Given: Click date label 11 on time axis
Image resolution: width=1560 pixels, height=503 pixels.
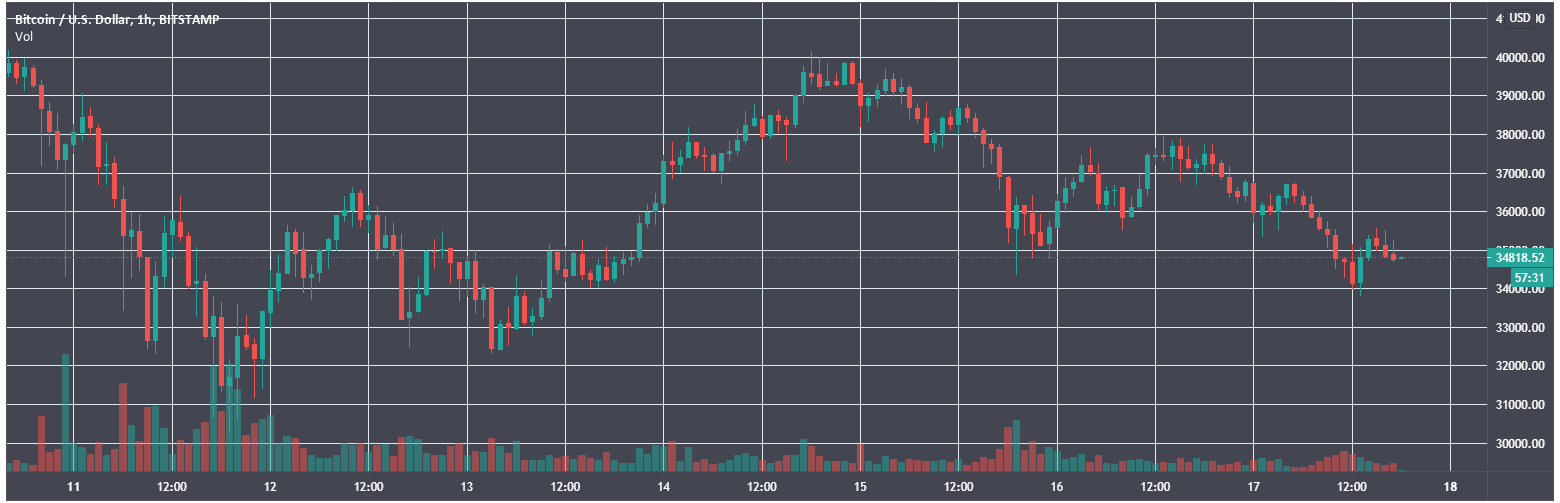Looking at the screenshot, I should (72, 487).
